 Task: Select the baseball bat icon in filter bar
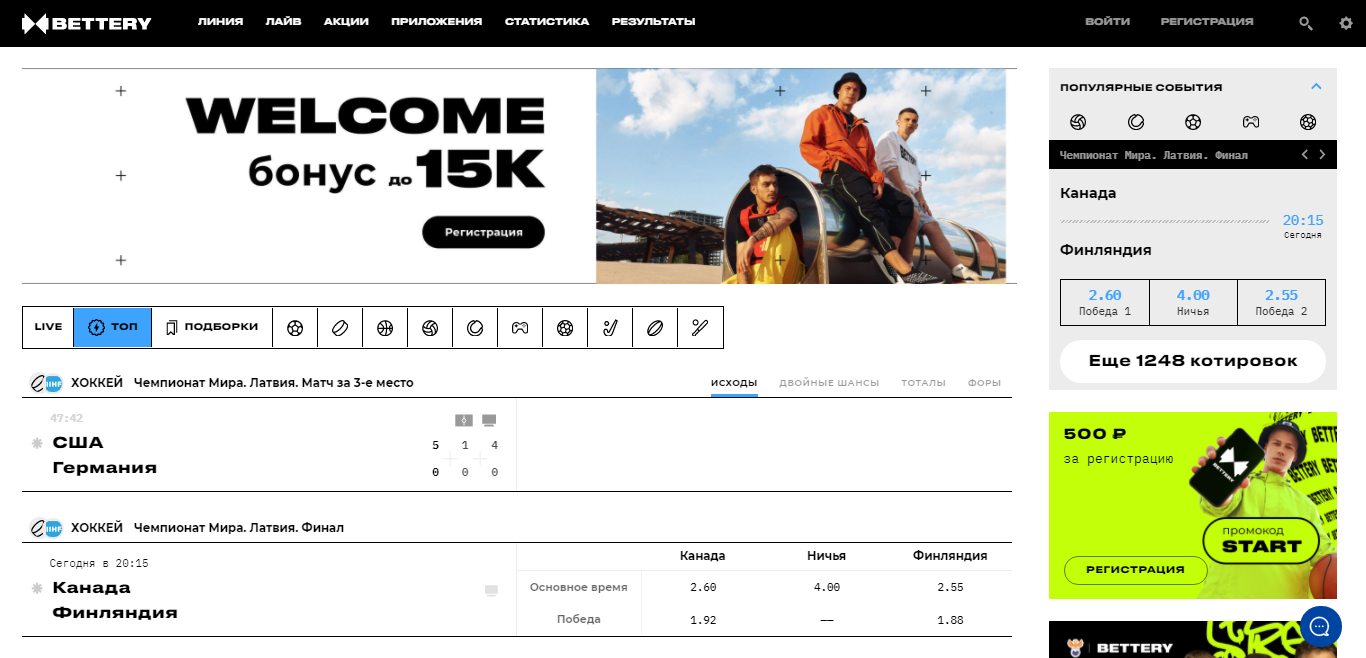[700, 327]
